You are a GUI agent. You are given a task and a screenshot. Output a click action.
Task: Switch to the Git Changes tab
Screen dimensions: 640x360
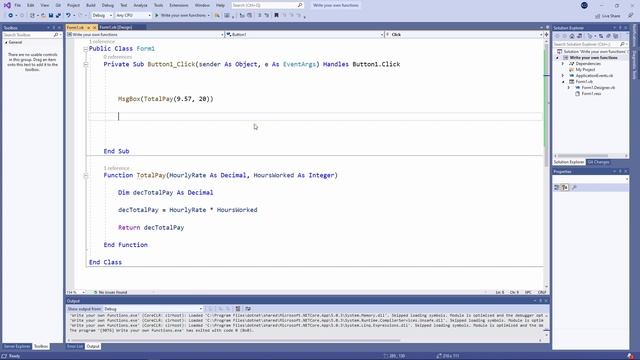tap(598, 162)
